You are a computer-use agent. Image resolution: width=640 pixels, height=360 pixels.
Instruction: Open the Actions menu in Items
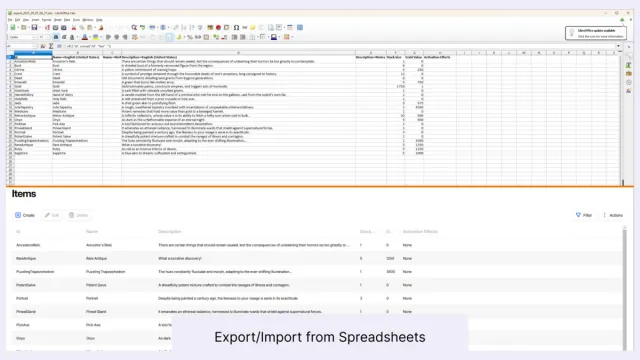613,215
